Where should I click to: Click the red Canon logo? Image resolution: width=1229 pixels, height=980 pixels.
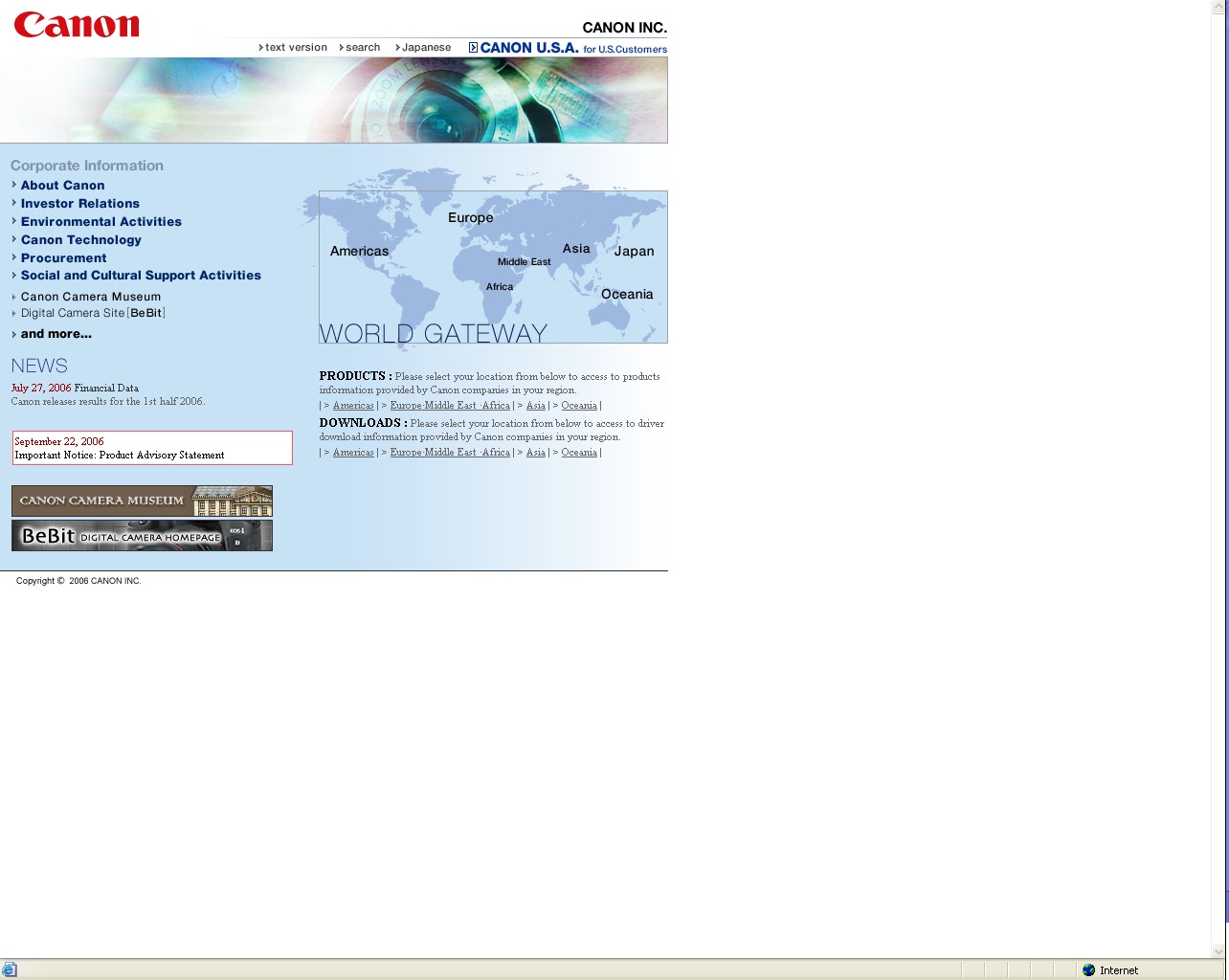pyautogui.click(x=77, y=25)
